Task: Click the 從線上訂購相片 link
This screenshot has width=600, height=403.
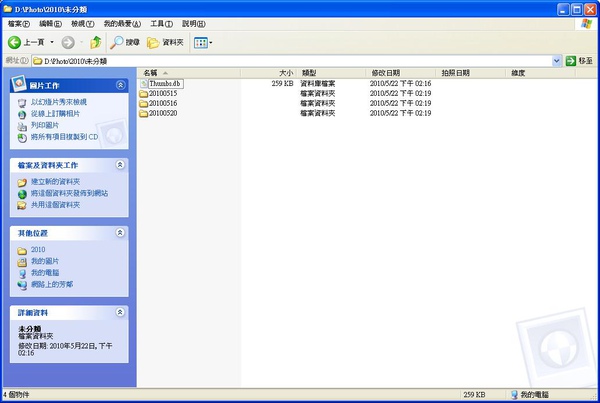Action: pyautogui.click(x=55, y=114)
